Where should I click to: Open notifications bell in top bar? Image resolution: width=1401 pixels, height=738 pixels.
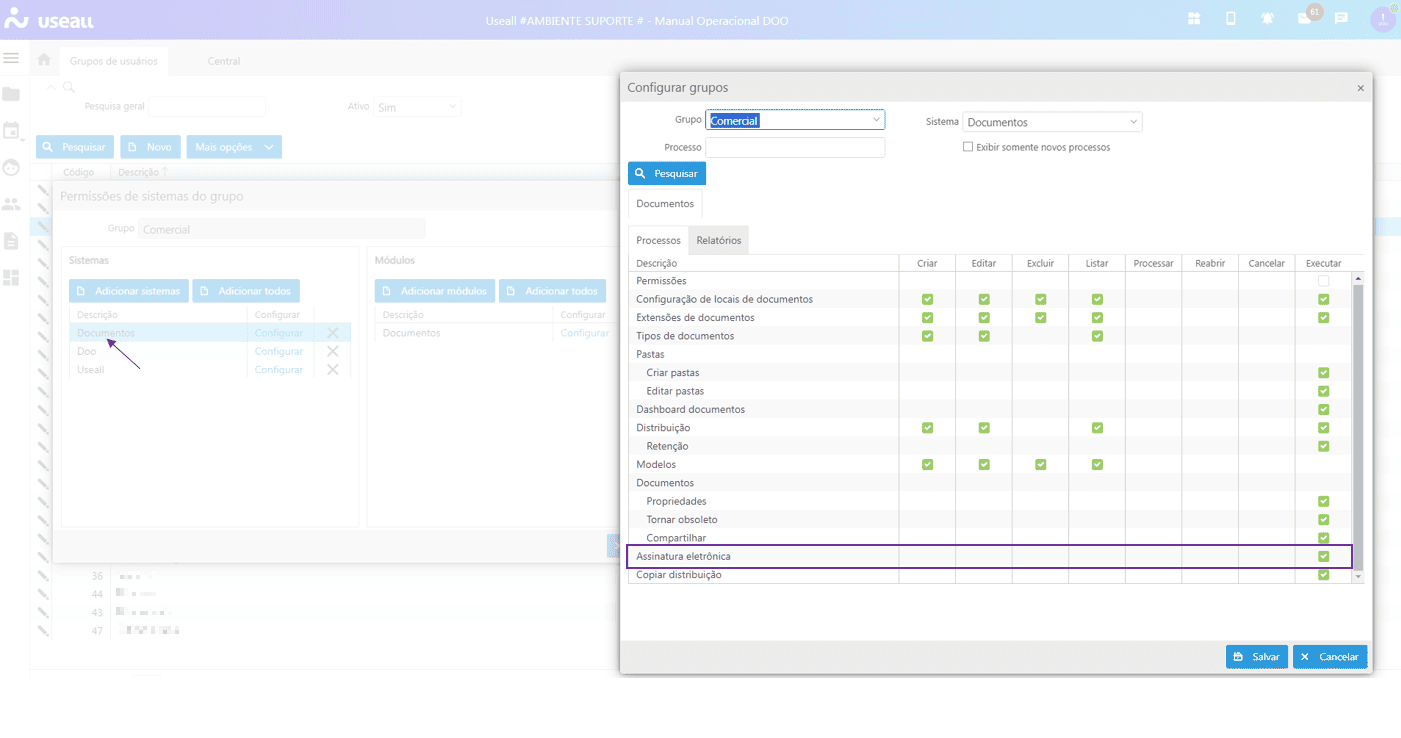tap(1268, 18)
